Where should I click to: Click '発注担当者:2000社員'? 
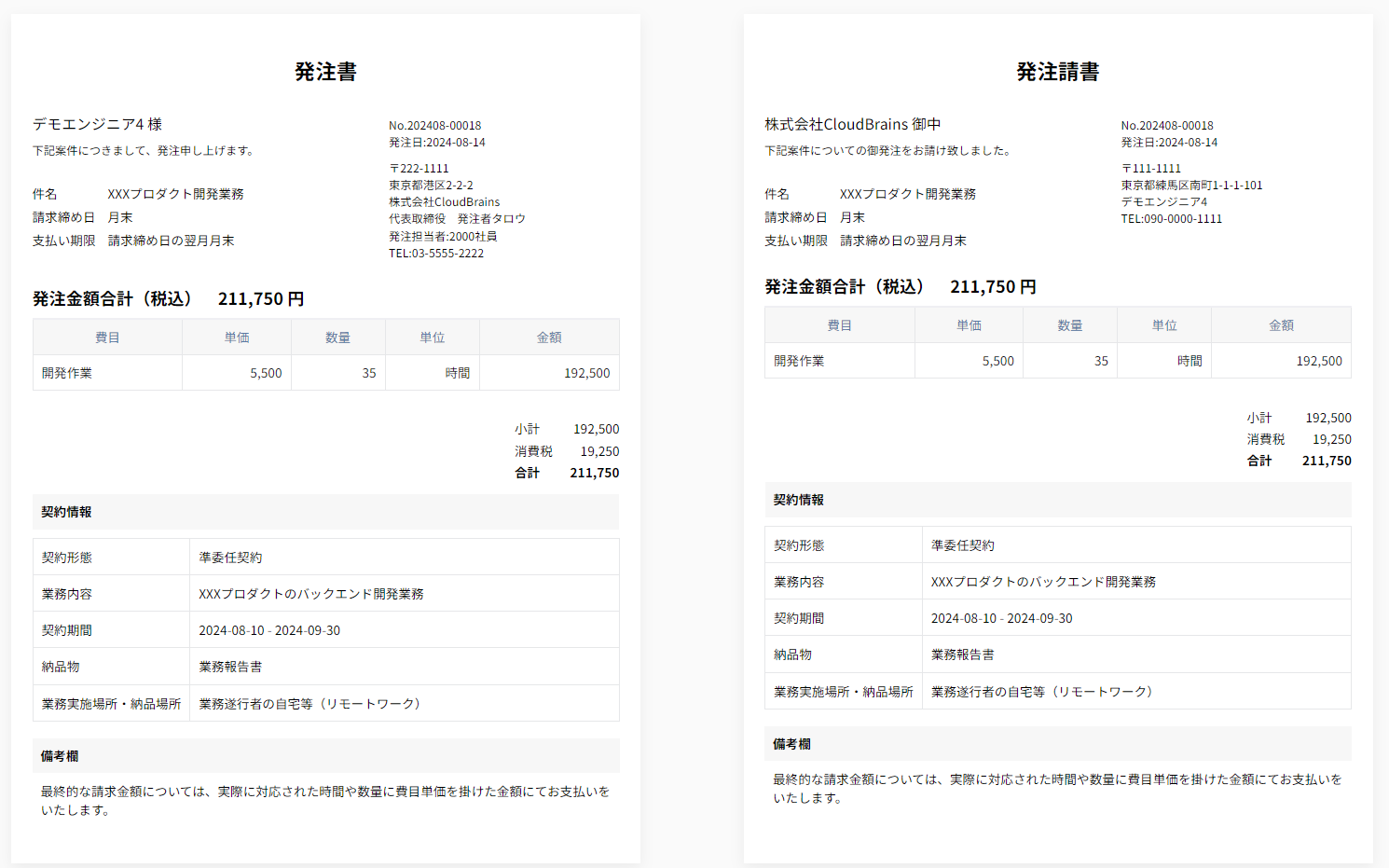coord(443,237)
